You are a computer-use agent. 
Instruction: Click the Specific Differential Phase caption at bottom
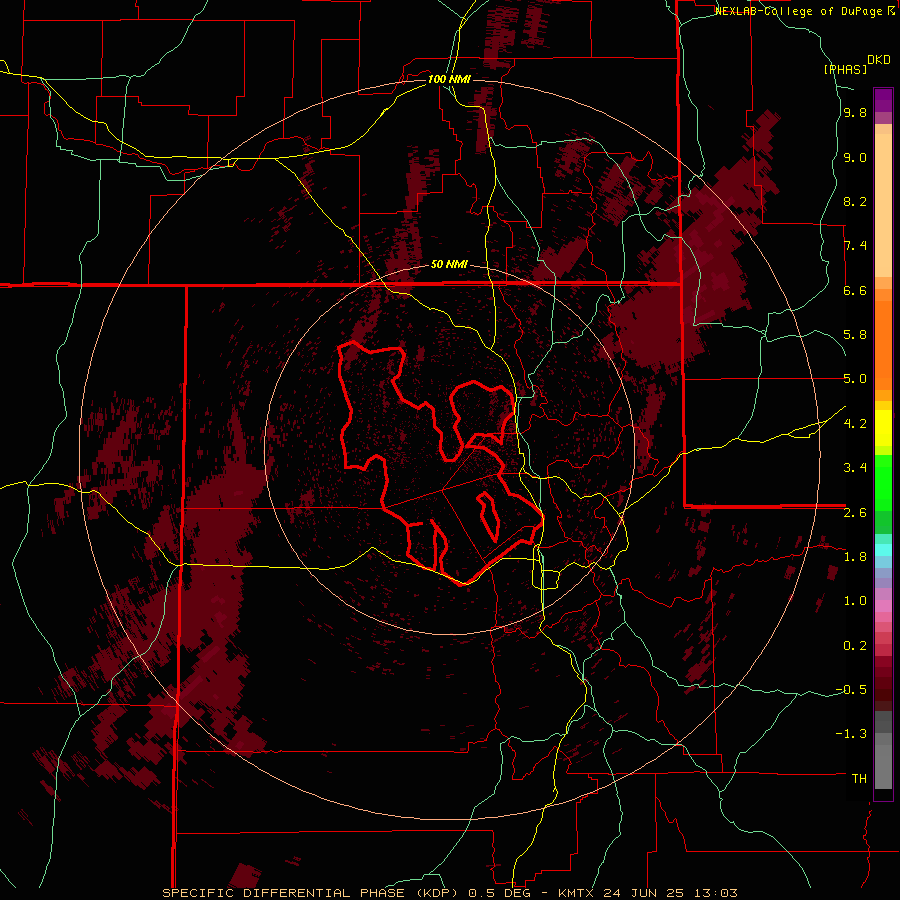[x=449, y=893]
